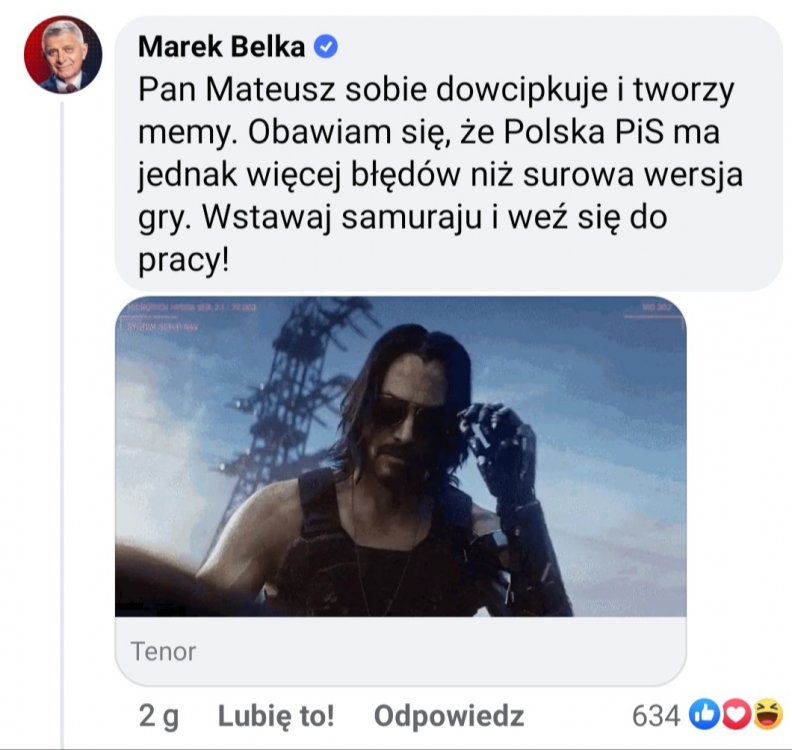792x750 pixels.
Task: Click the blue verified badge checkmark
Action: (326, 47)
